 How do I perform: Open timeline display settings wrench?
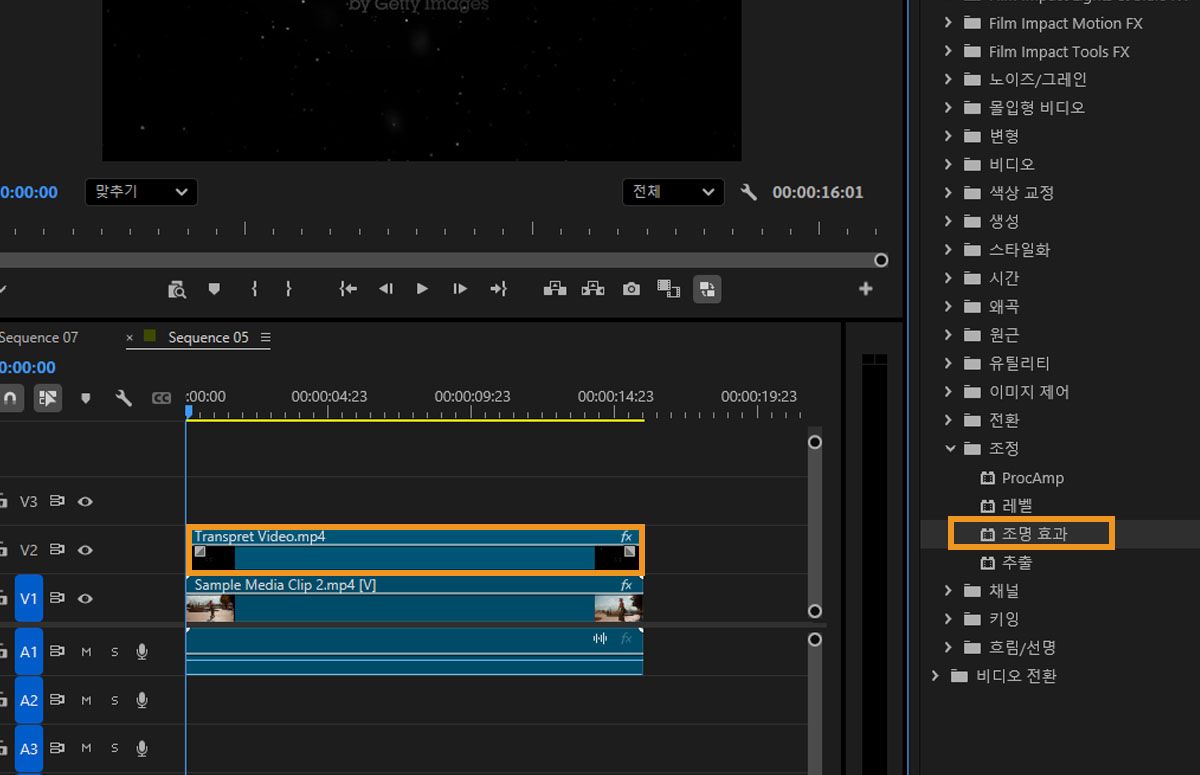click(124, 398)
